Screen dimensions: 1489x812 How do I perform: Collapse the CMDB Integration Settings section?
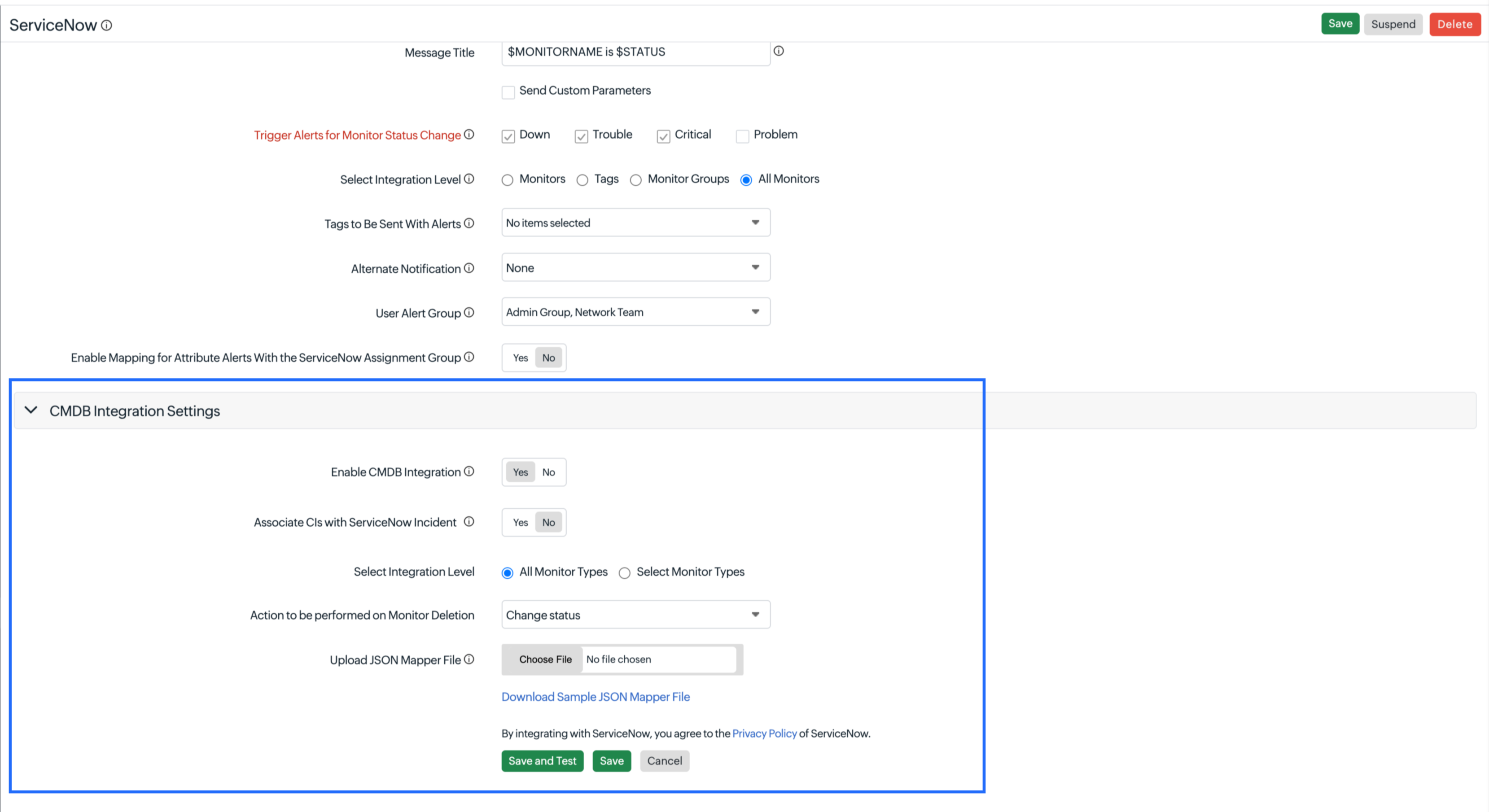(31, 410)
